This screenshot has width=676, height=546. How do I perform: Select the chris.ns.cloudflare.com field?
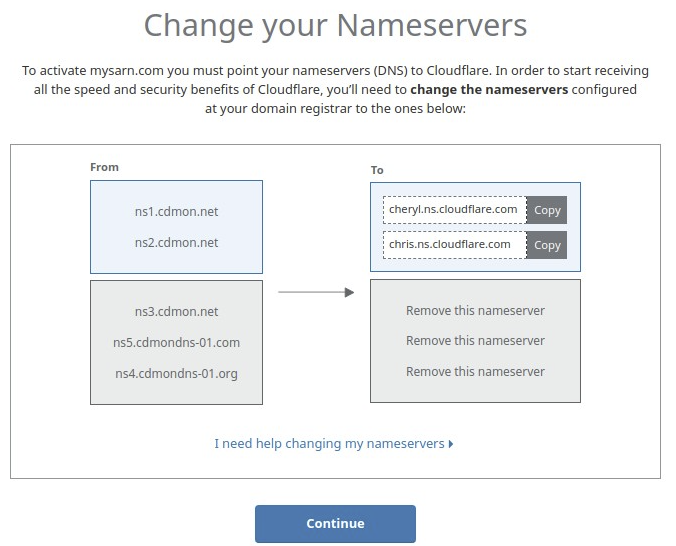click(x=455, y=245)
